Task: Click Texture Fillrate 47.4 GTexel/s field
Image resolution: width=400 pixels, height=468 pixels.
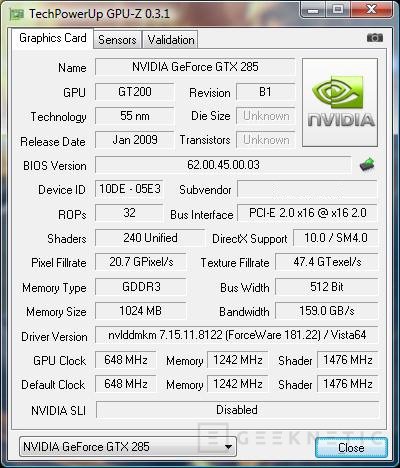Action: click(327, 262)
